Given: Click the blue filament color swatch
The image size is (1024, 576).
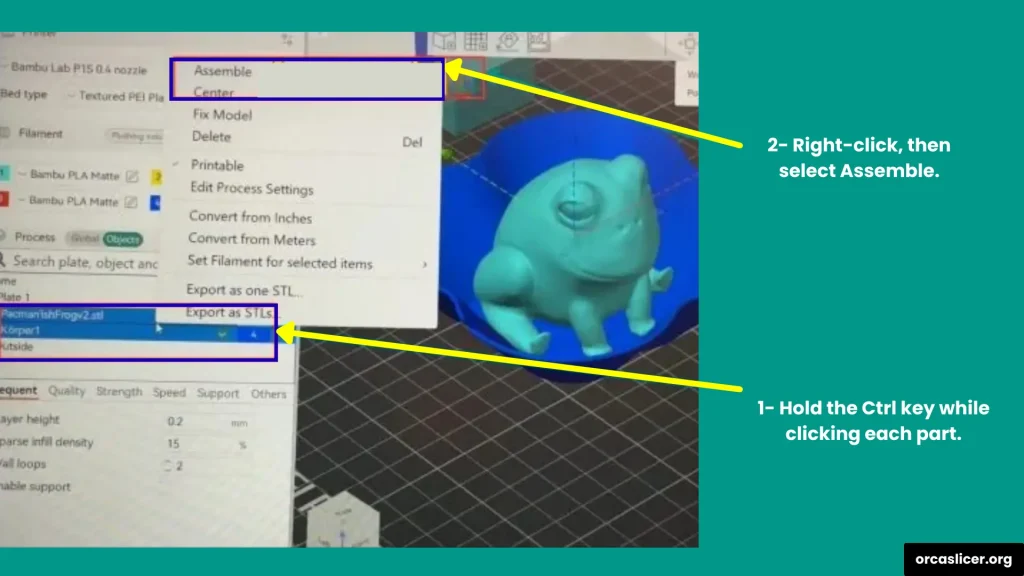Looking at the screenshot, I should pyautogui.click(x=155, y=203).
